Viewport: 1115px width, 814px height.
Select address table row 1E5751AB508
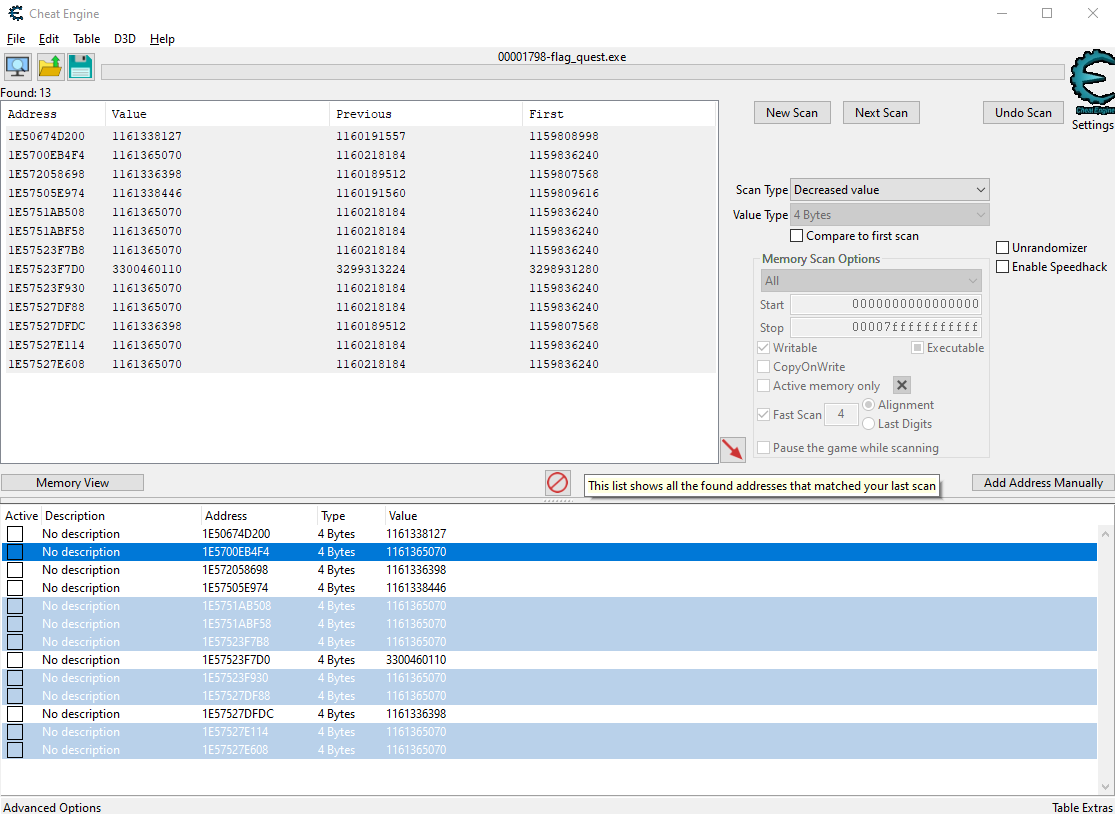coord(550,606)
